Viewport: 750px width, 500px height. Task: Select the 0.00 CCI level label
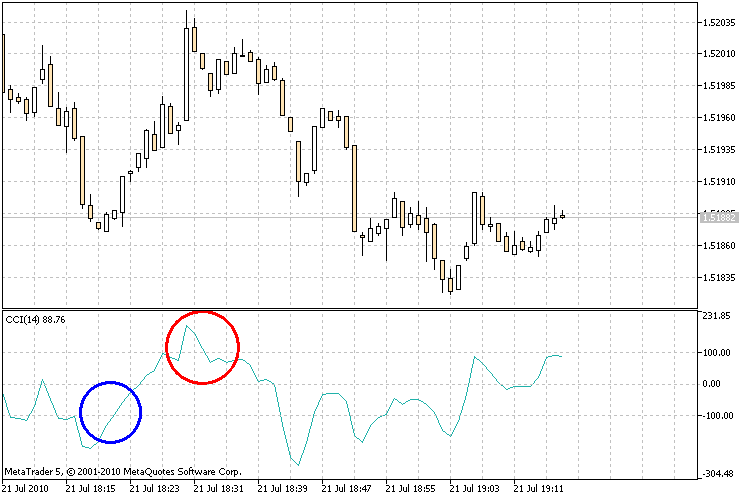click(x=711, y=384)
